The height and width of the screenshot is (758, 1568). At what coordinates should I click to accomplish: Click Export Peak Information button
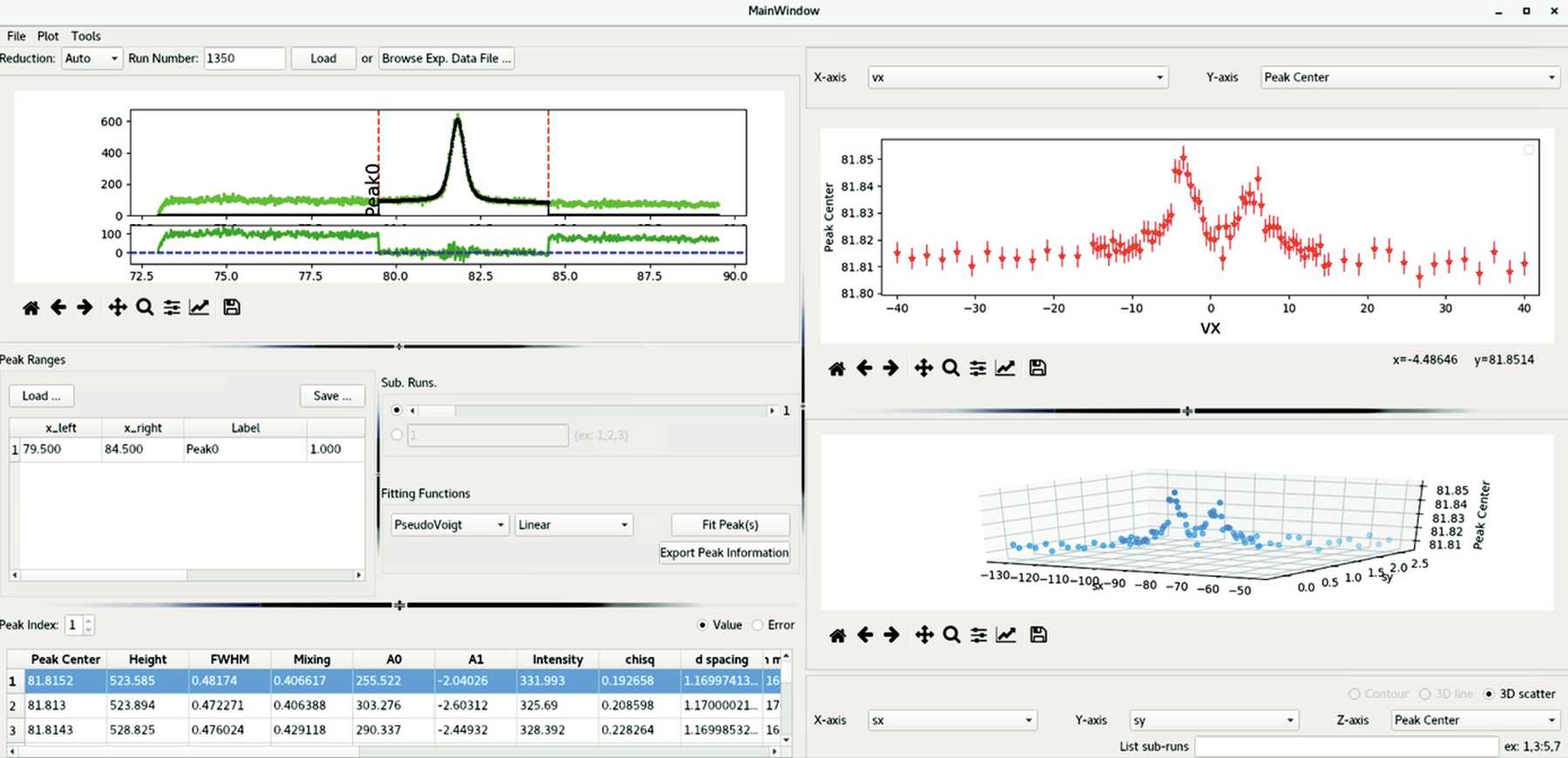(724, 552)
